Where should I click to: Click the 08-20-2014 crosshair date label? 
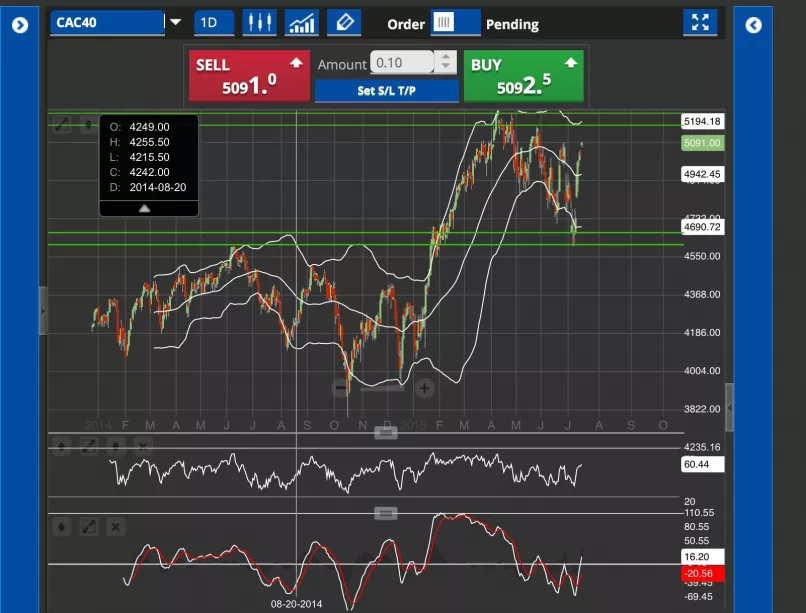coord(297,604)
